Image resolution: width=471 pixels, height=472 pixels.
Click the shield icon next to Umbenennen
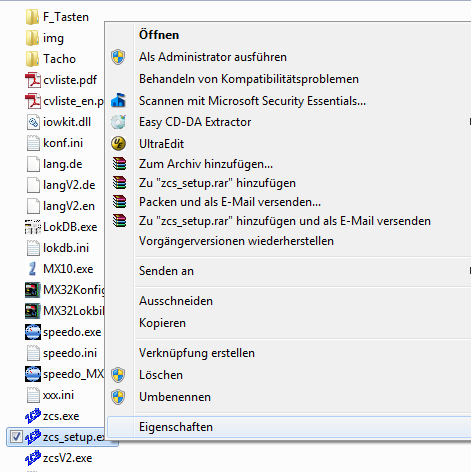coord(118,397)
